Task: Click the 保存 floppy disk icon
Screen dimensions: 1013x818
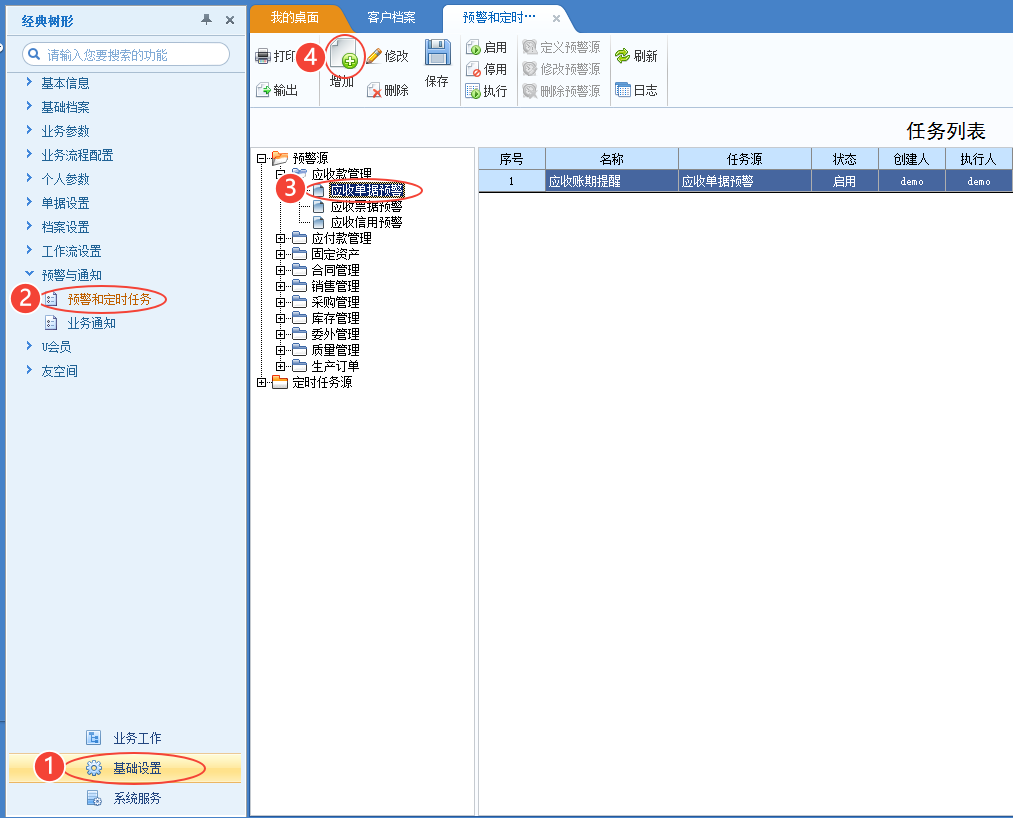Action: [437, 52]
